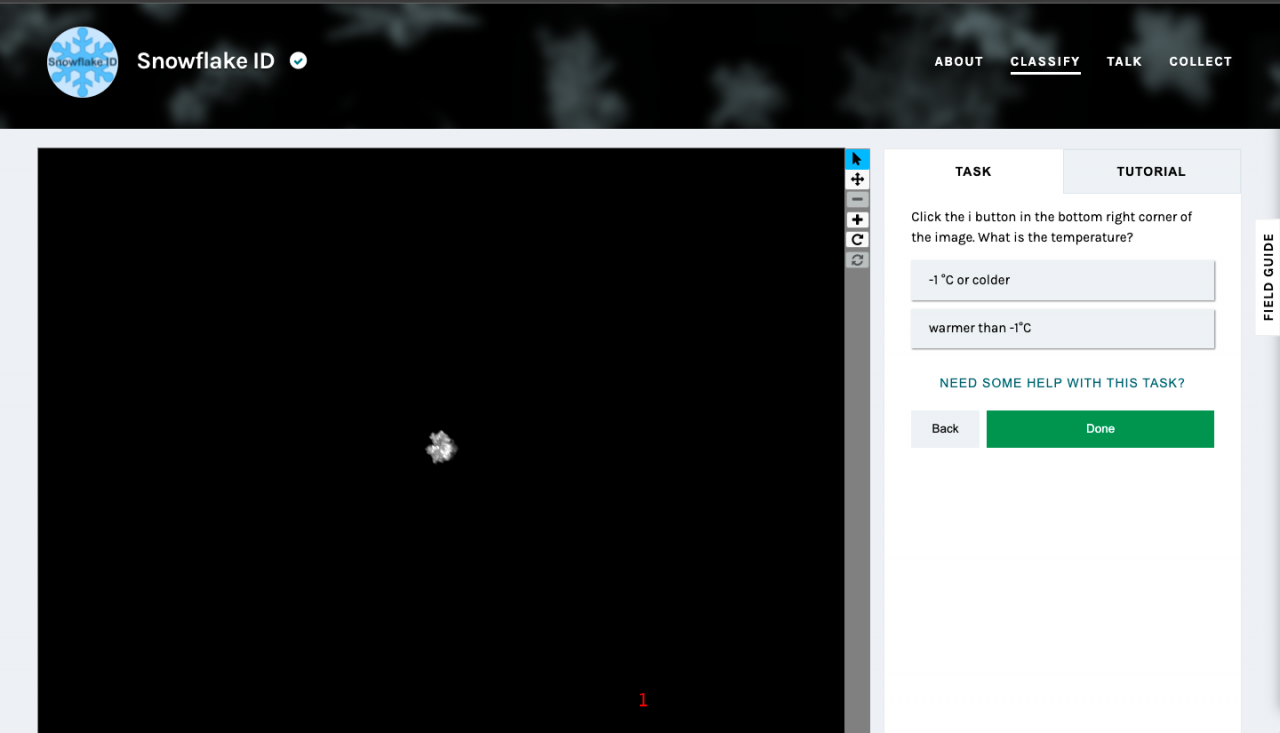Image resolution: width=1280 pixels, height=733 pixels.
Task: Click the reset image view icon
Action: [x=857, y=260]
